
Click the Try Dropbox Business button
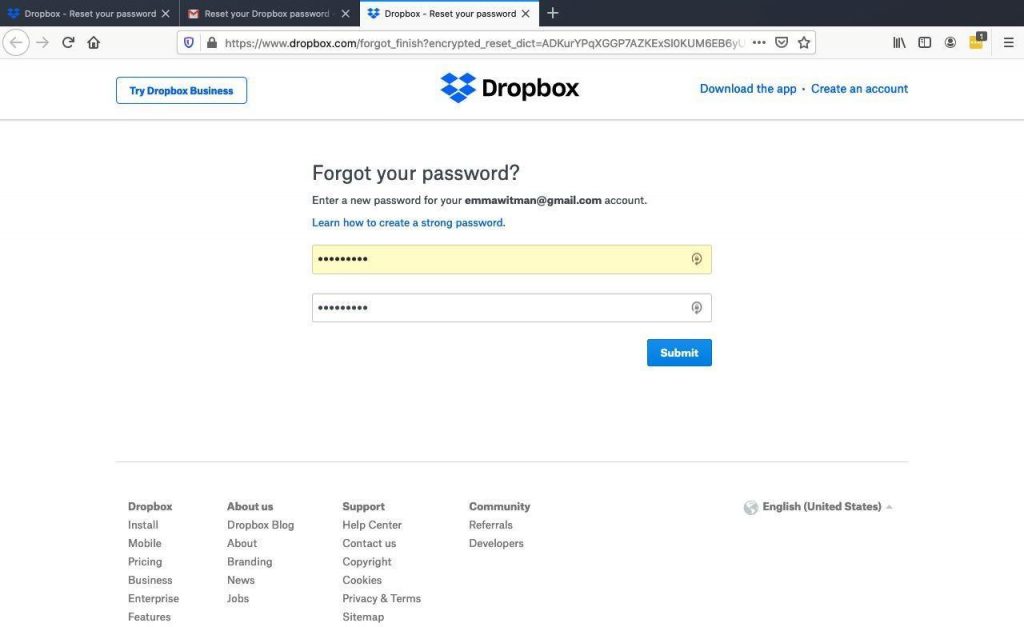pyautogui.click(x=182, y=90)
